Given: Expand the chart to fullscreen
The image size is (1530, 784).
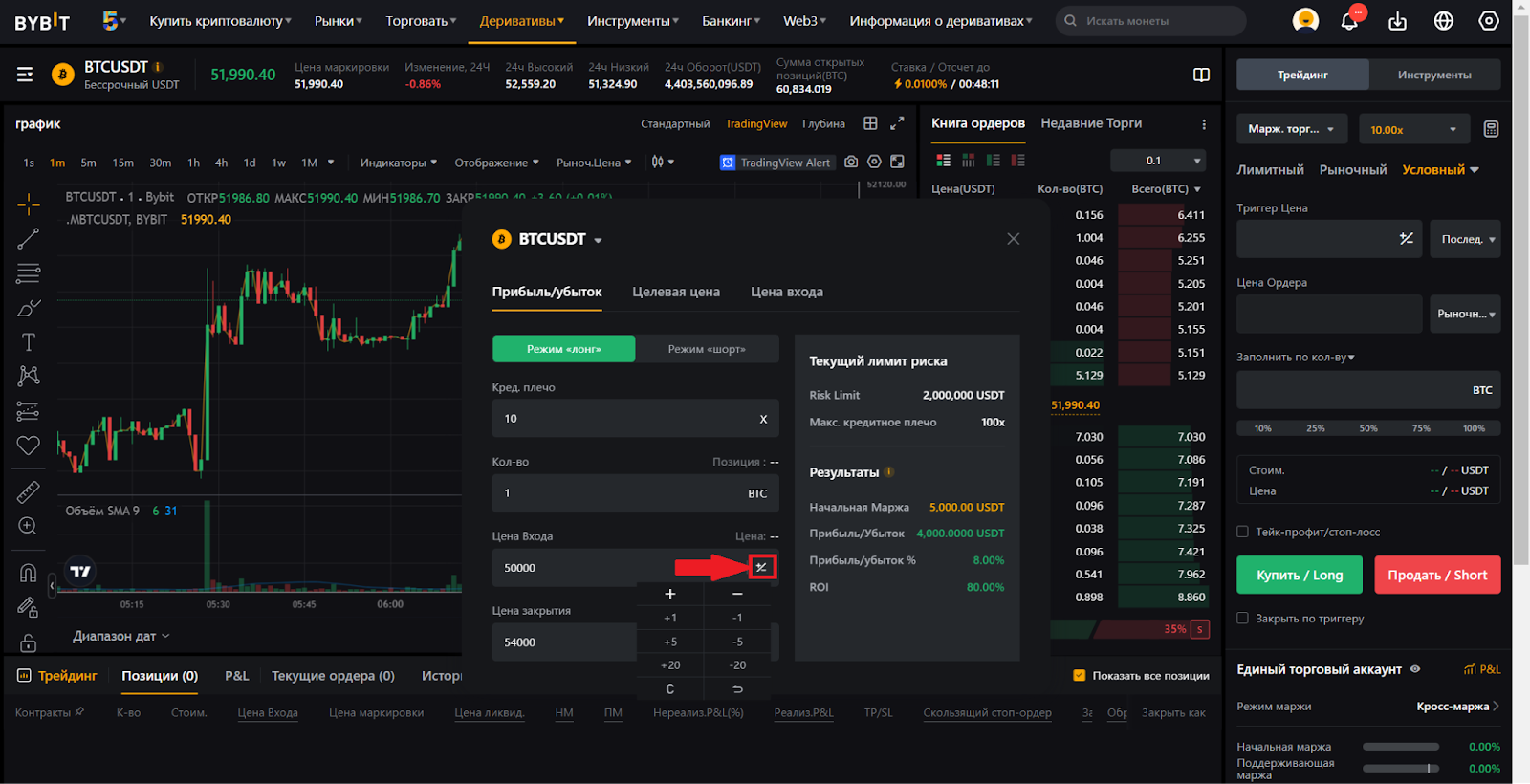Looking at the screenshot, I should 897,123.
